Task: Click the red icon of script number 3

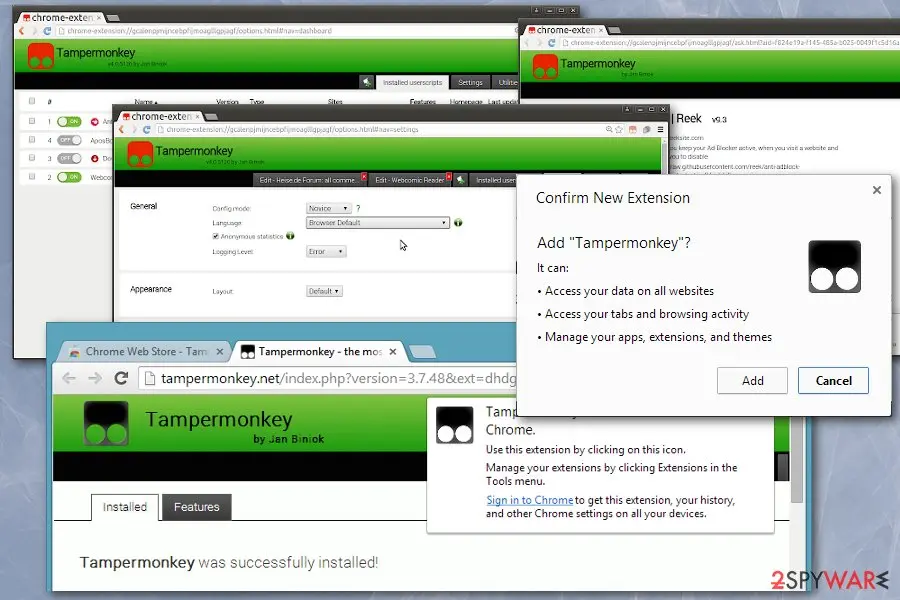Action: pos(95,158)
